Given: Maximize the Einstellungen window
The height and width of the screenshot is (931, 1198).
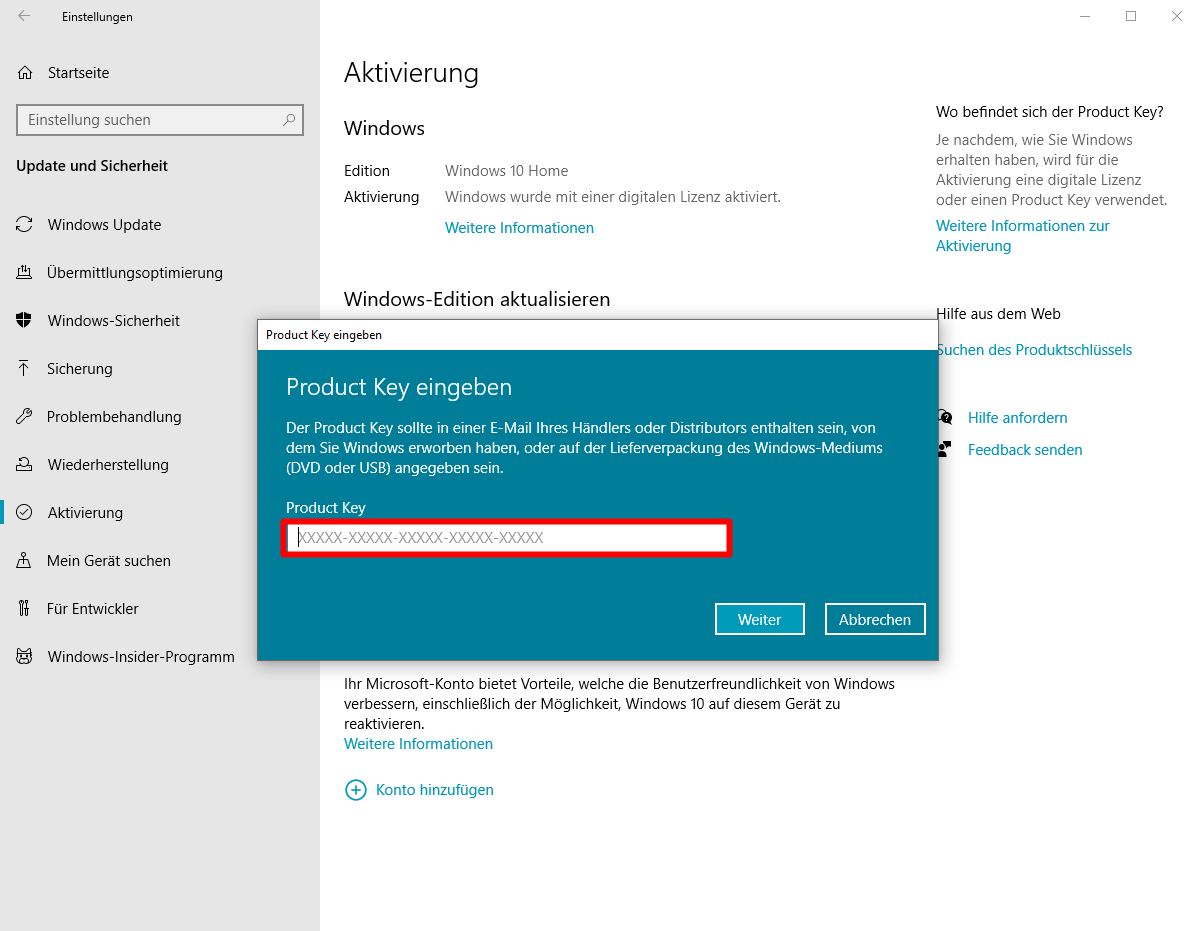Looking at the screenshot, I should pos(1131,16).
